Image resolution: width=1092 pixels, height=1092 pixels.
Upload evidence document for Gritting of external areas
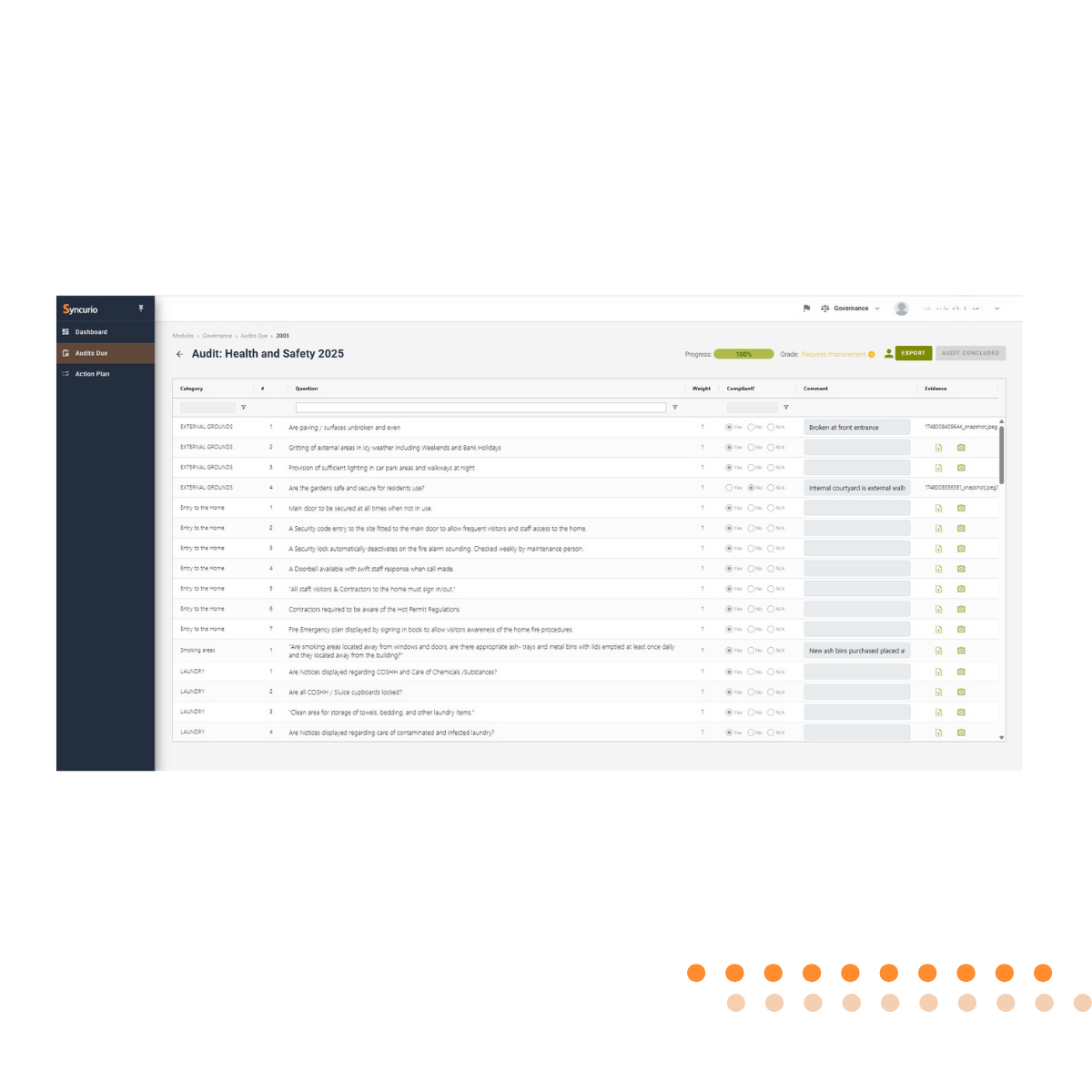[x=938, y=447]
